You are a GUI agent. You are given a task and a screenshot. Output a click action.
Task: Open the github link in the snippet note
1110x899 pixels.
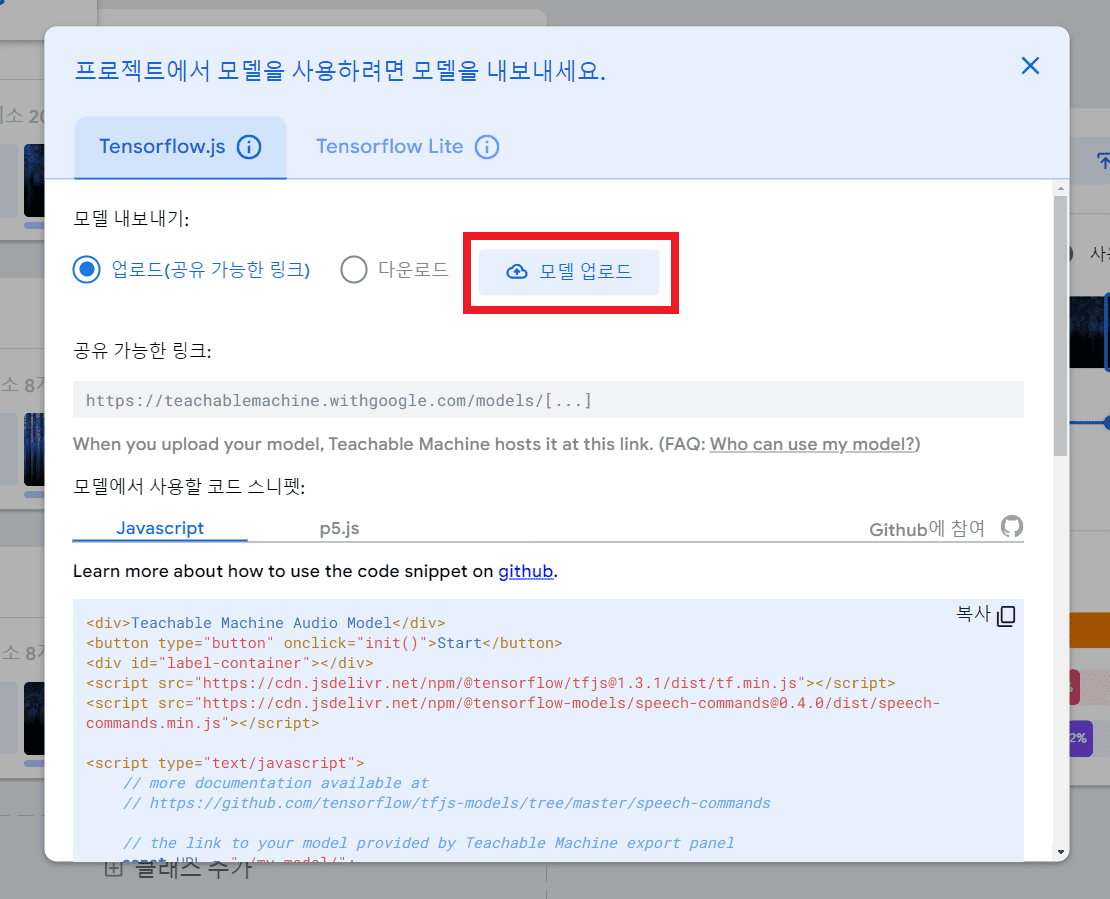(525, 571)
